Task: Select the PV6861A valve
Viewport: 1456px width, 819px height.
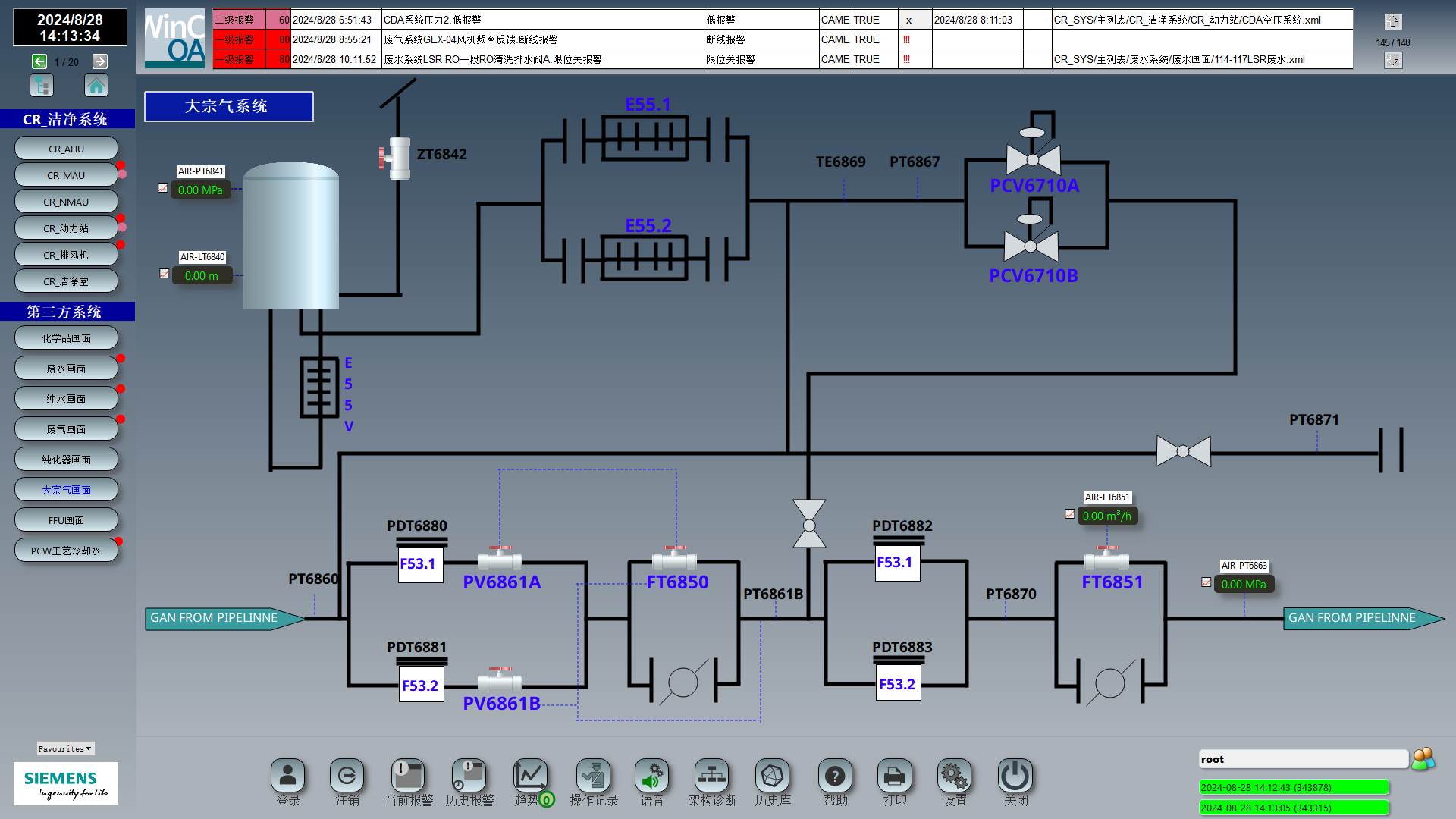Action: point(500,559)
